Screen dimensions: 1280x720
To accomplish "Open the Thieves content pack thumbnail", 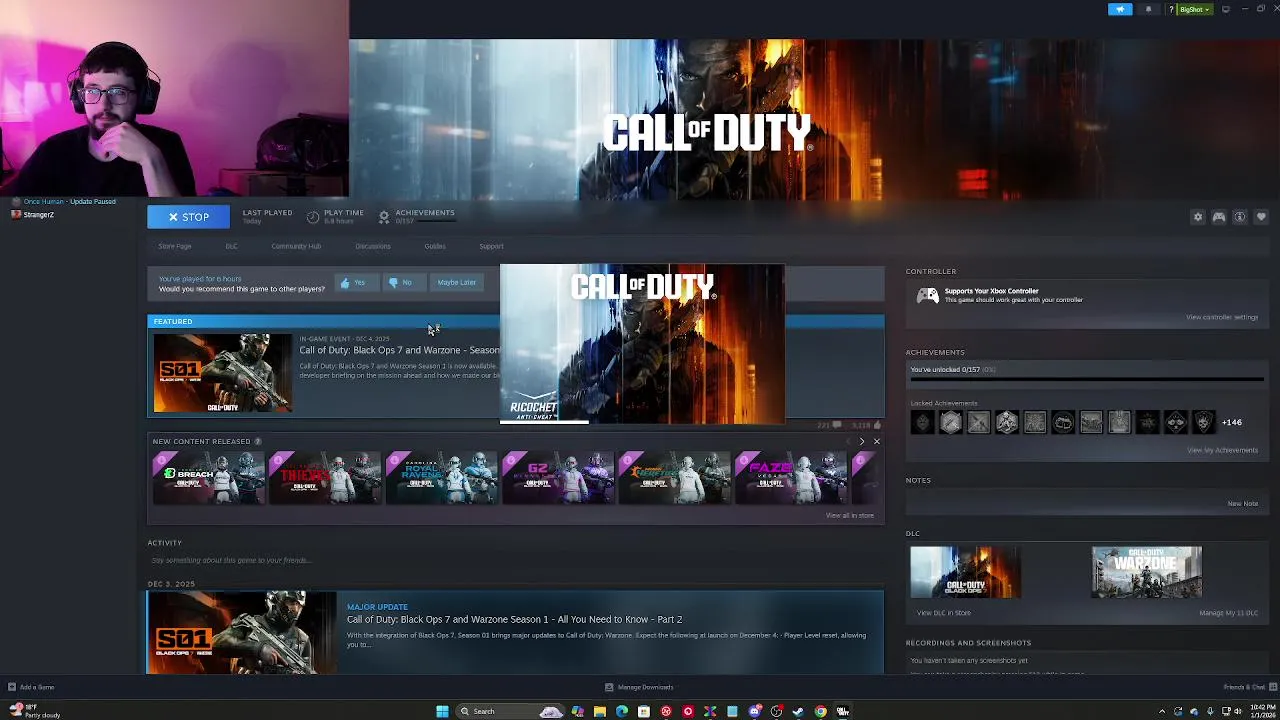I will point(324,477).
